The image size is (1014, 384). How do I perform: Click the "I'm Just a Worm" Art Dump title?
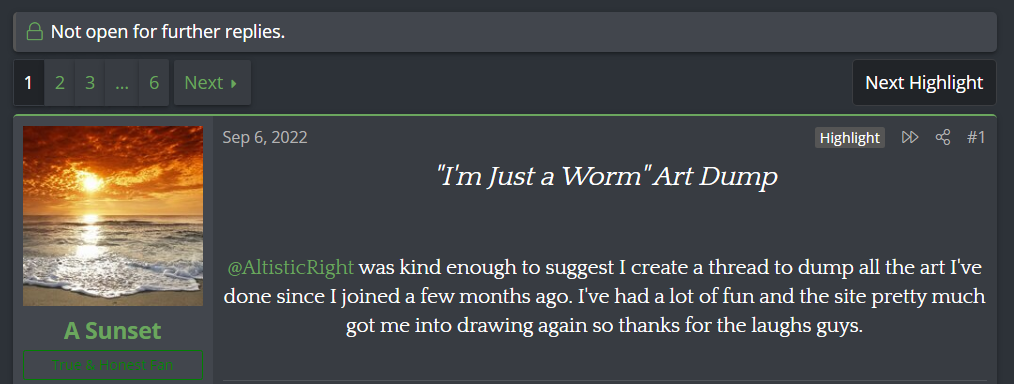(606, 176)
